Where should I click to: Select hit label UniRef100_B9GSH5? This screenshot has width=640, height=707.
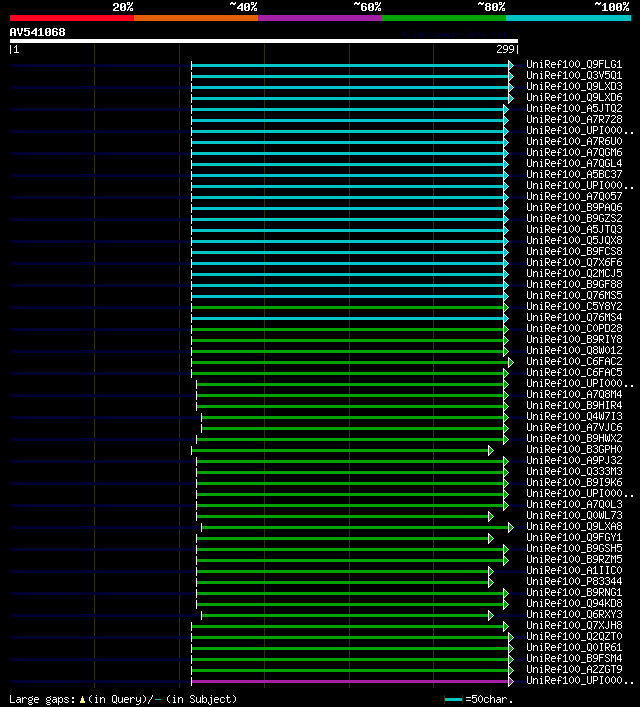[574, 548]
